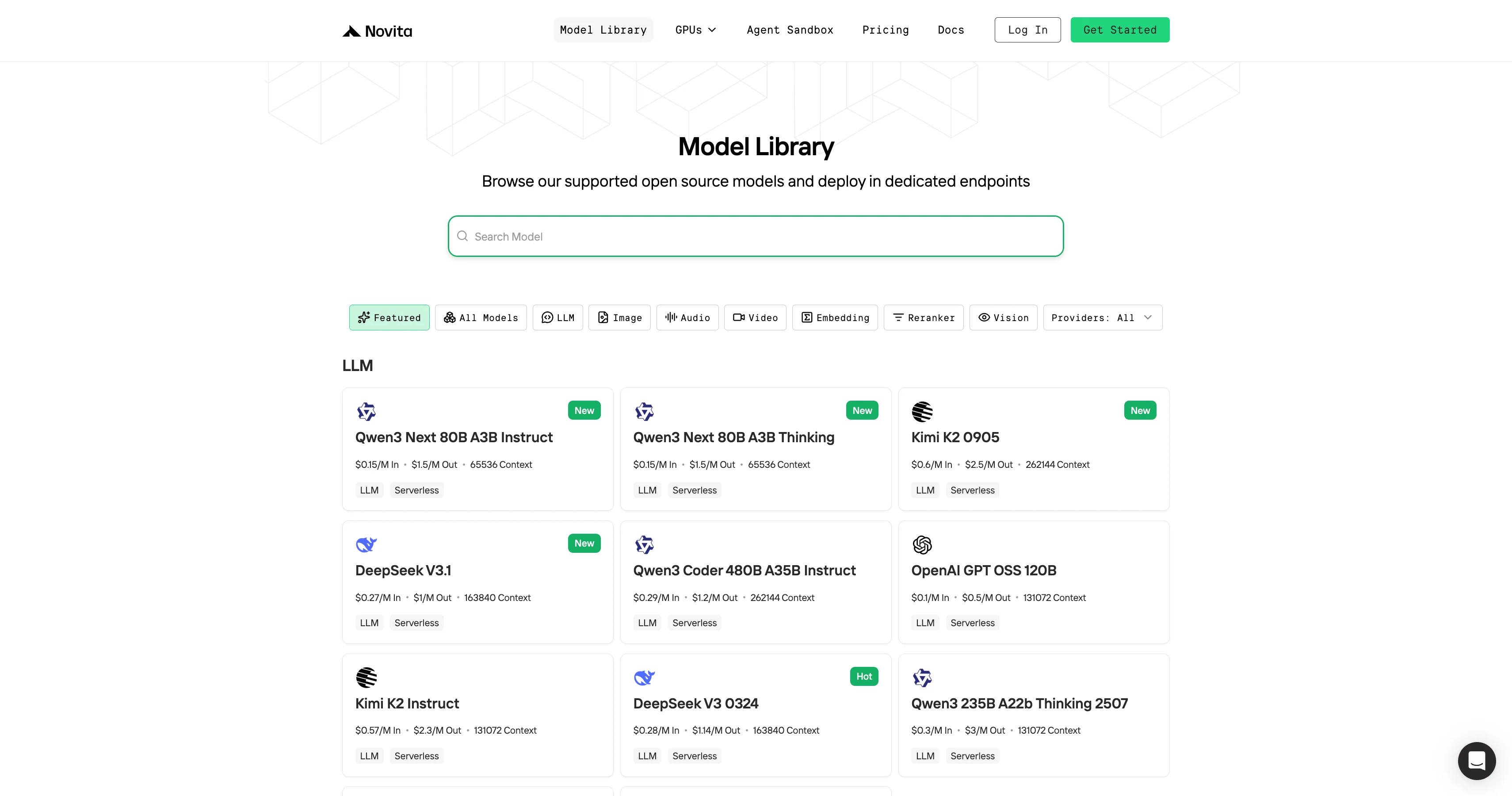This screenshot has height=796, width=1512.
Task: Click "$3/M Out" on Qwen3 235B card
Action: (985, 730)
